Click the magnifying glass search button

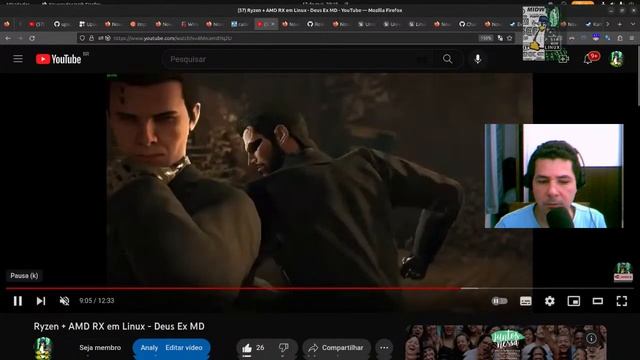coord(448,59)
